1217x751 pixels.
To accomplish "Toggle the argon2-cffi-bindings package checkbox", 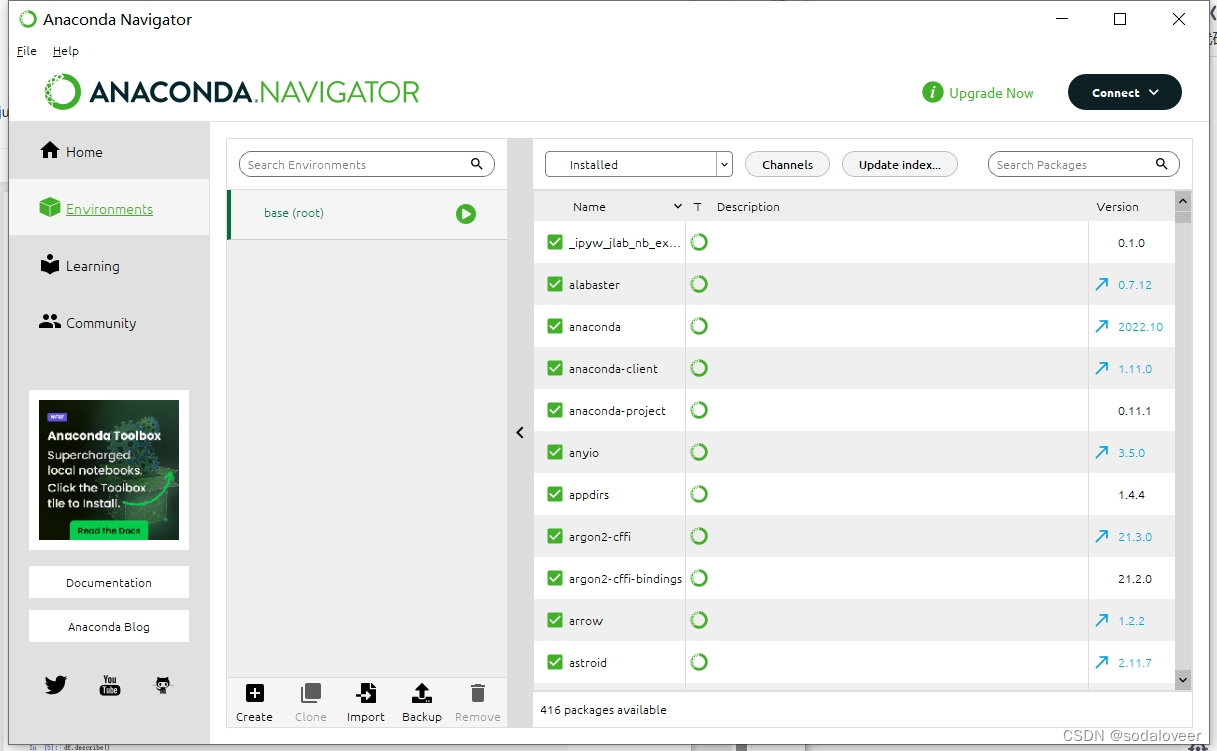I will point(555,578).
